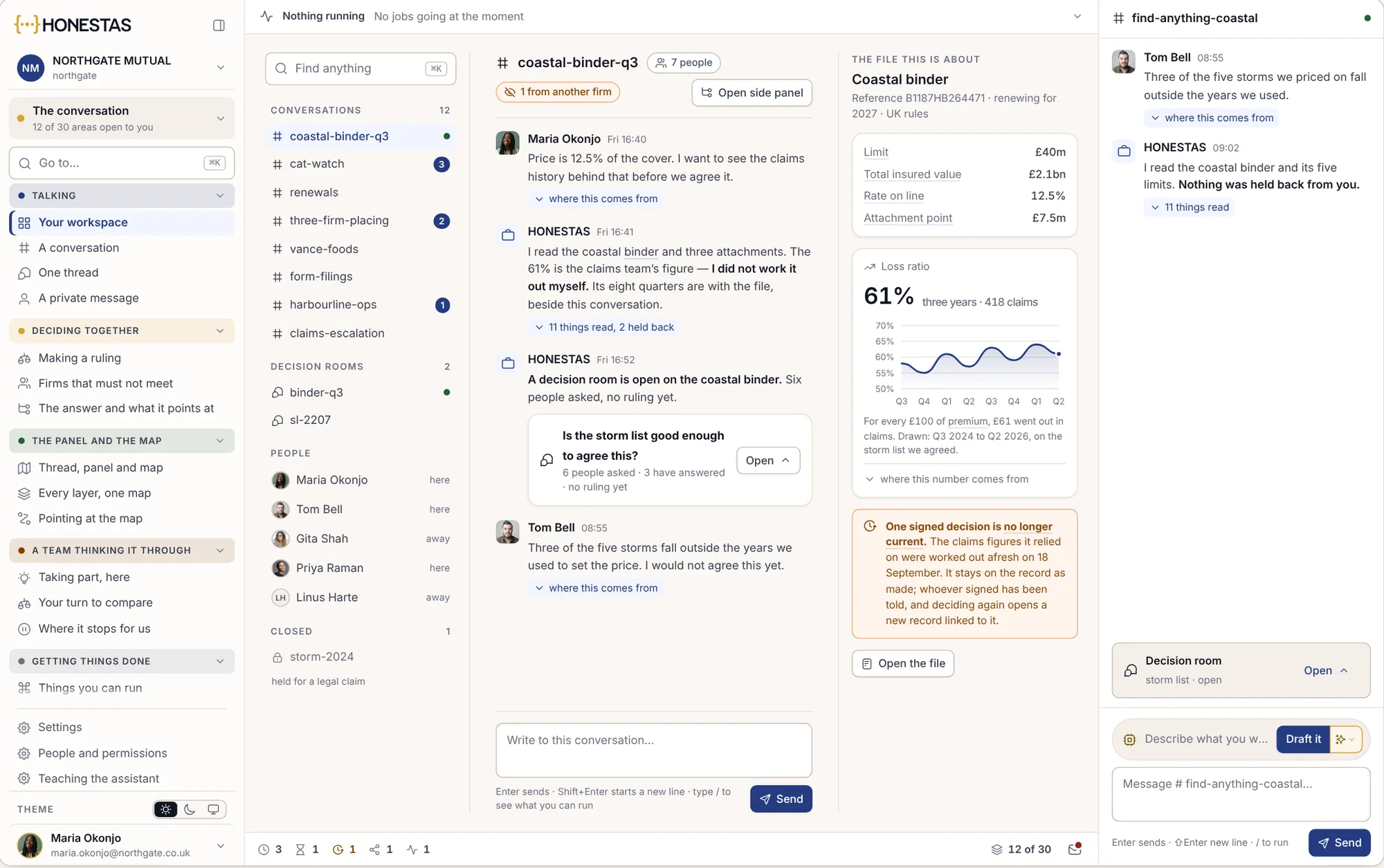1384x868 pixels.
Task: Click Open side panel button
Action: 752,93
